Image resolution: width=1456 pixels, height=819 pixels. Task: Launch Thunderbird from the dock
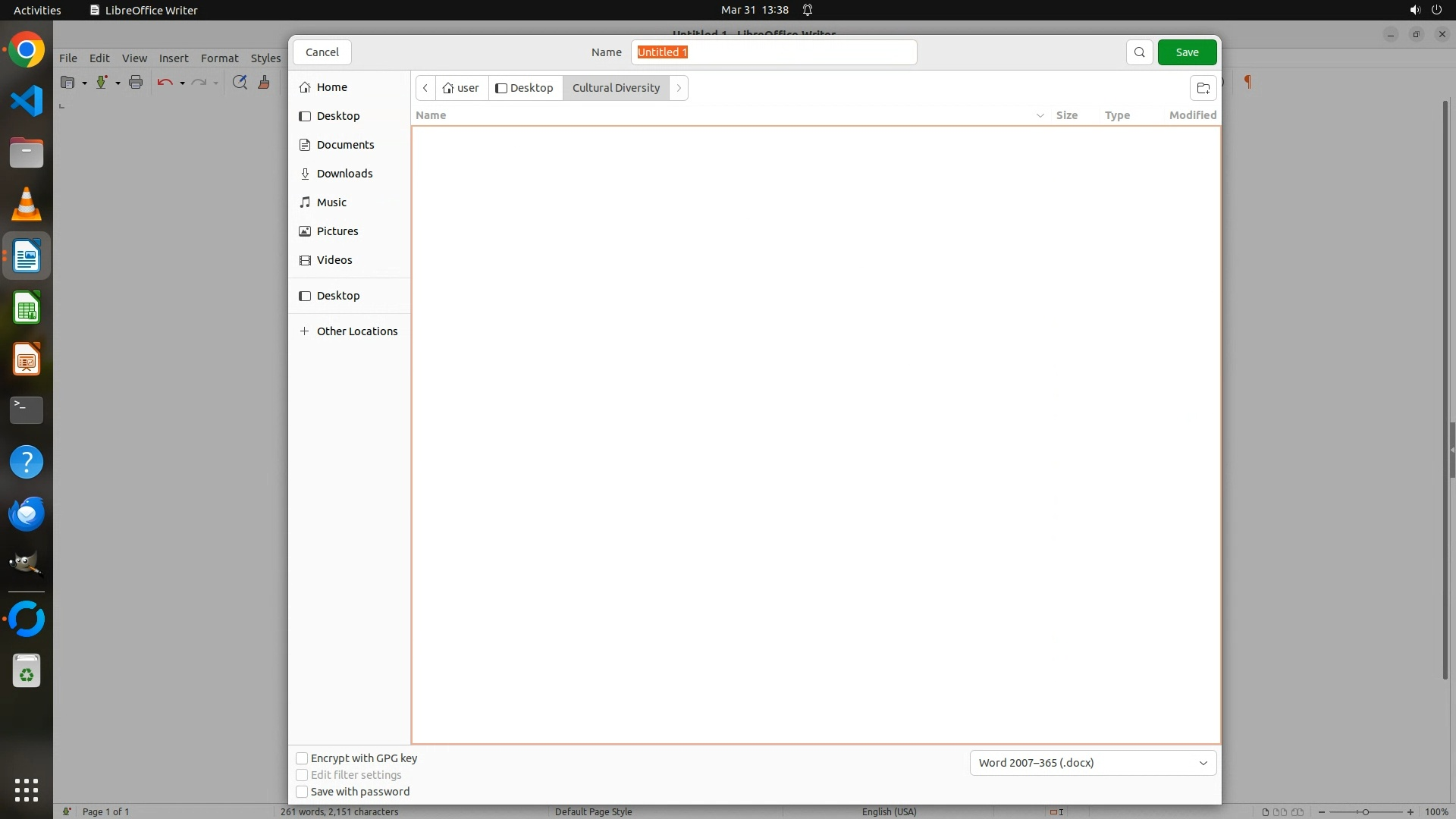point(27,513)
